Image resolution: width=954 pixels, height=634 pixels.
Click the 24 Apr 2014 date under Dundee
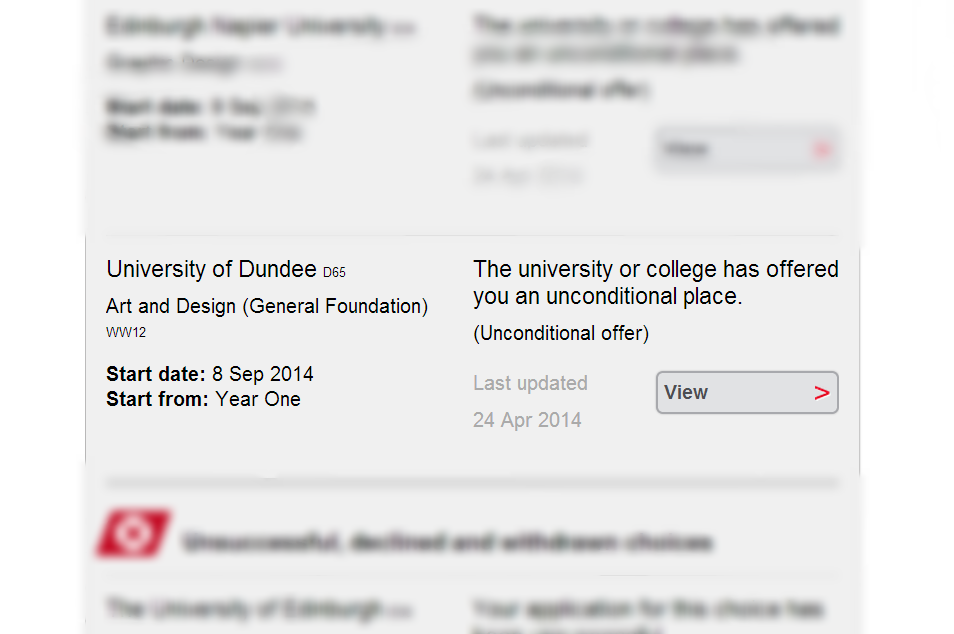[527, 420]
